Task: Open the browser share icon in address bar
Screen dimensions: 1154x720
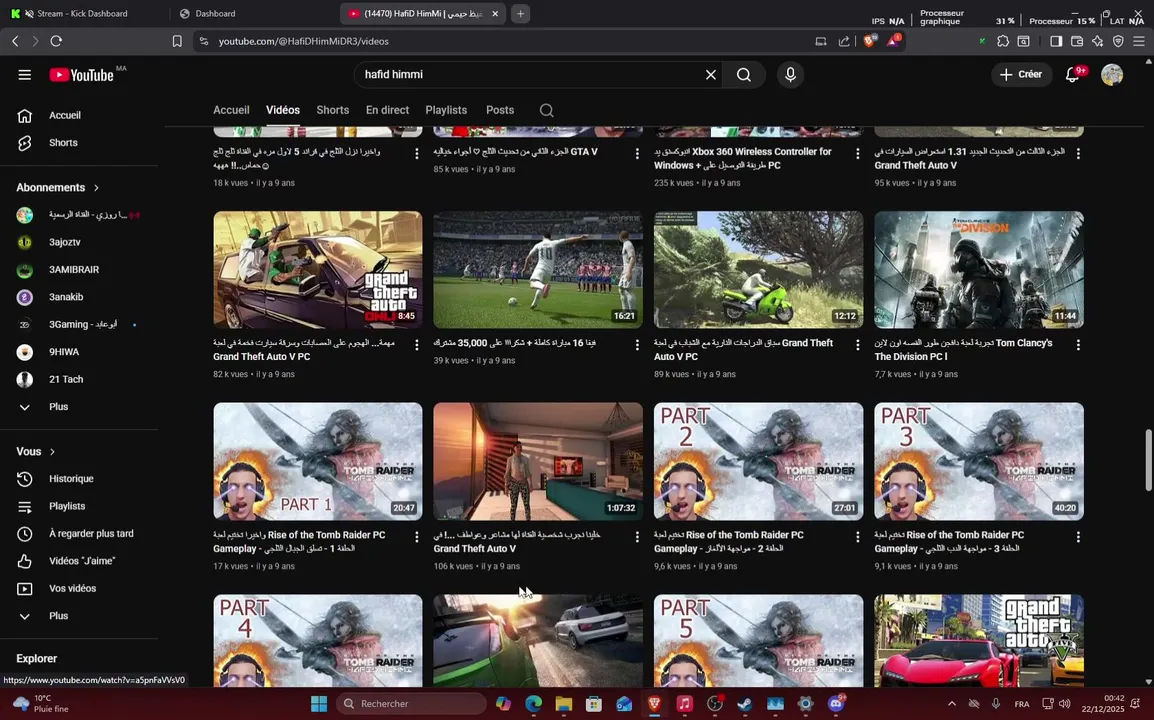Action: coord(843,42)
